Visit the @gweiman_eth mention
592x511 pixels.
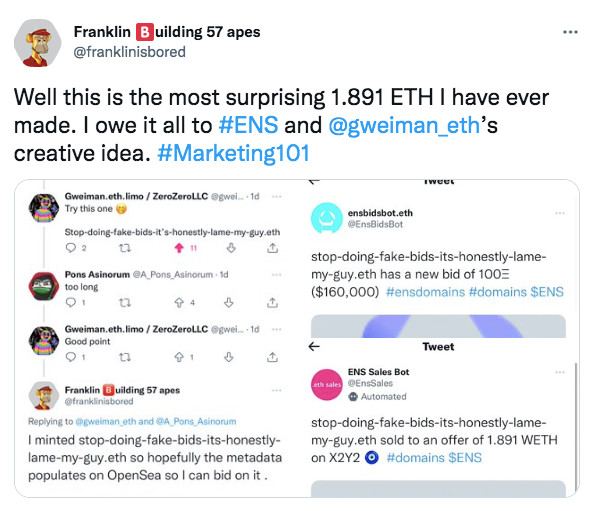[x=404, y=125]
